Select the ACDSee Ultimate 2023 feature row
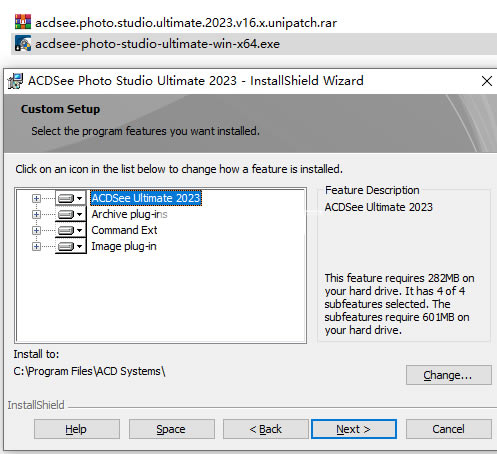Image resolution: width=497 pixels, height=454 pixels. (146, 198)
